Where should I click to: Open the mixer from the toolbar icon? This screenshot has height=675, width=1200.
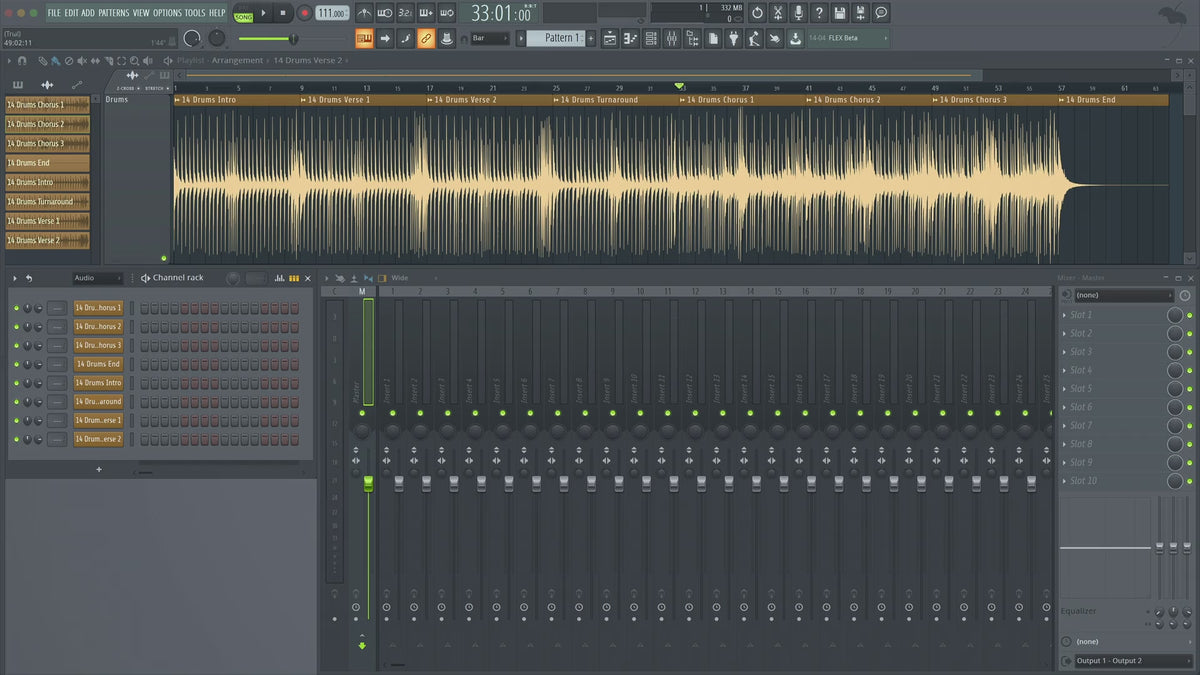pos(671,38)
